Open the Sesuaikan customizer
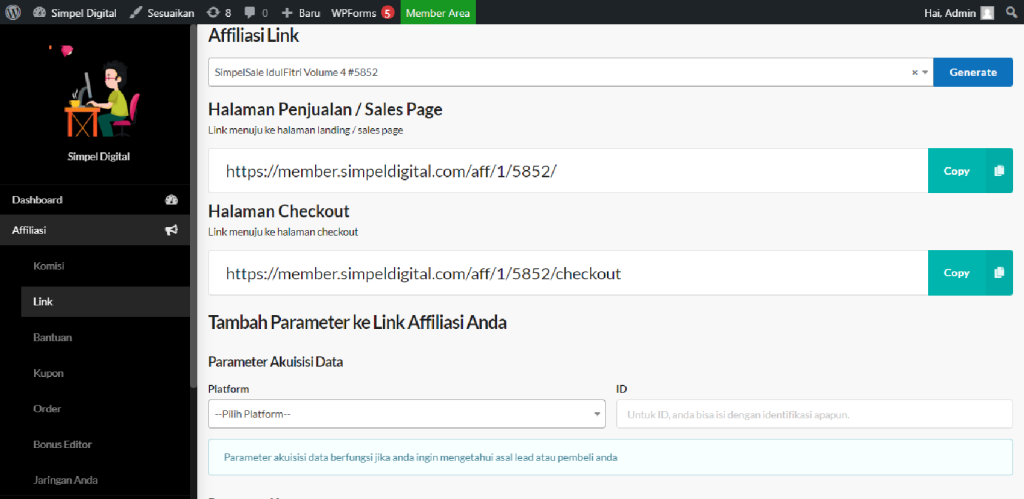Viewport: 1024px width, 499px height. click(x=163, y=12)
